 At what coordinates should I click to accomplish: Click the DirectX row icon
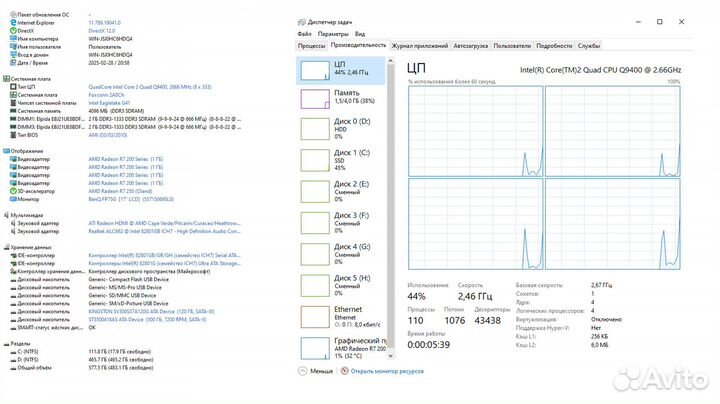[x=13, y=31]
